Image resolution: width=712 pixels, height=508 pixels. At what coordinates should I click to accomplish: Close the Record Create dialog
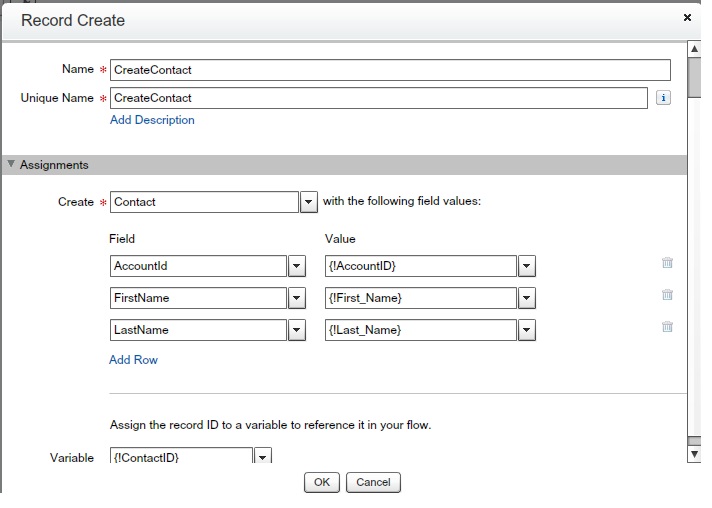(687, 18)
